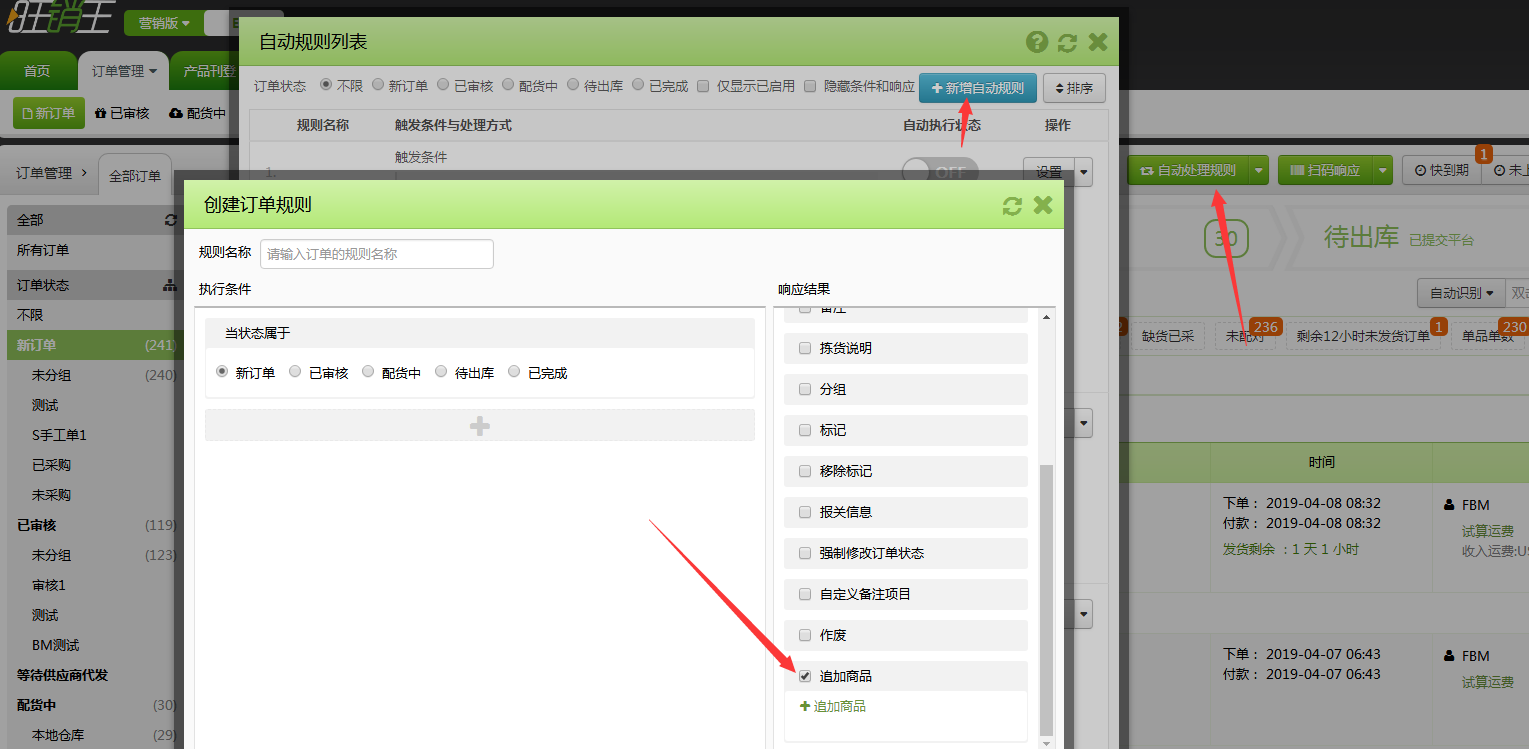Add a new execution condition with plus bar

[x=480, y=425]
